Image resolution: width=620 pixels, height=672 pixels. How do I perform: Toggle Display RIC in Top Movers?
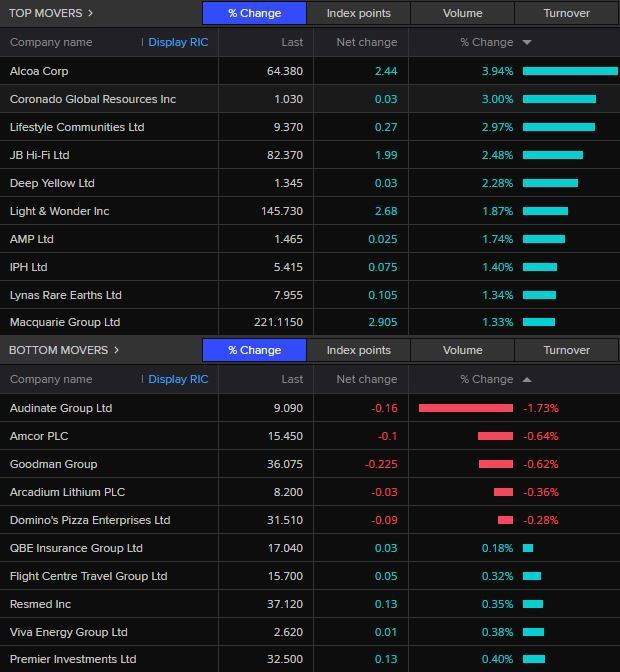[x=178, y=42]
